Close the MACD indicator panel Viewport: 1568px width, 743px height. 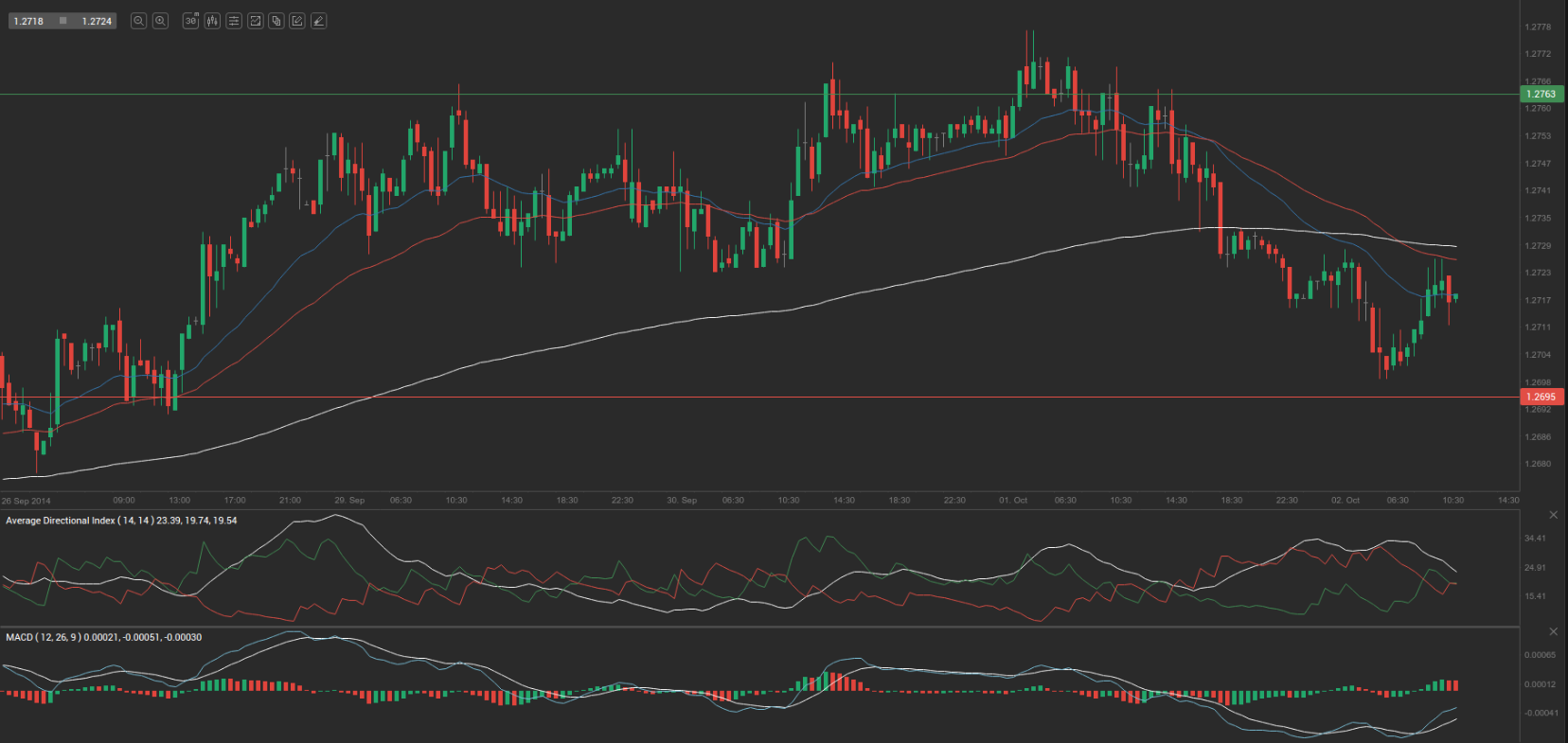(1553, 631)
